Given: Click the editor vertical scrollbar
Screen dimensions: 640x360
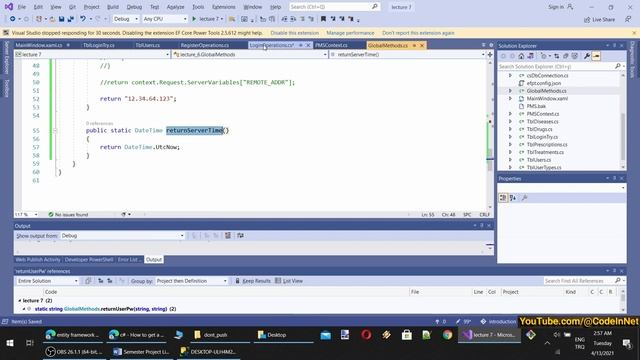Looking at the screenshot, I should [490, 135].
